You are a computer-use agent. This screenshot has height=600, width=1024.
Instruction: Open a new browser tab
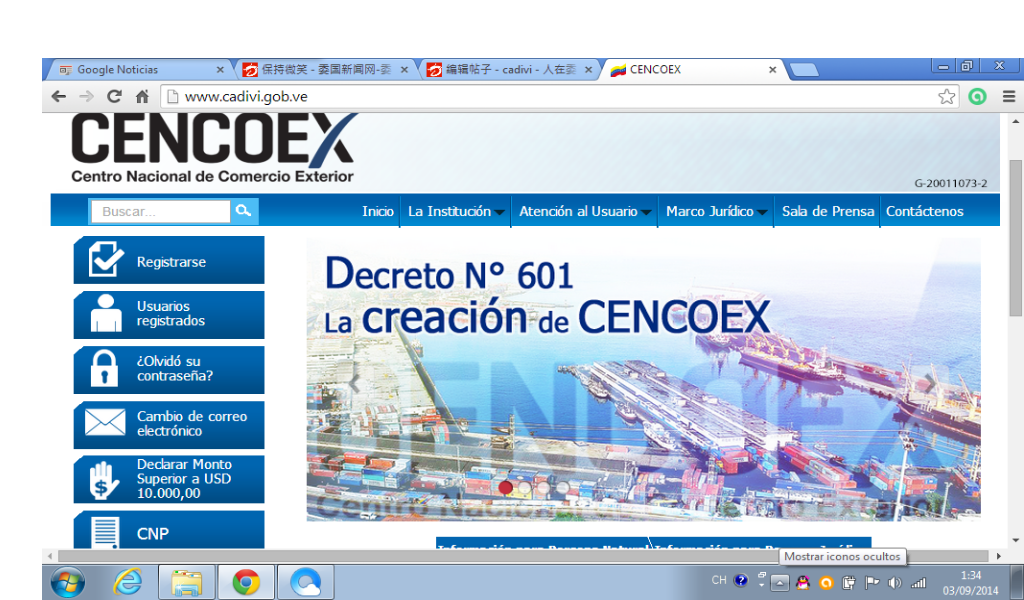(x=803, y=70)
